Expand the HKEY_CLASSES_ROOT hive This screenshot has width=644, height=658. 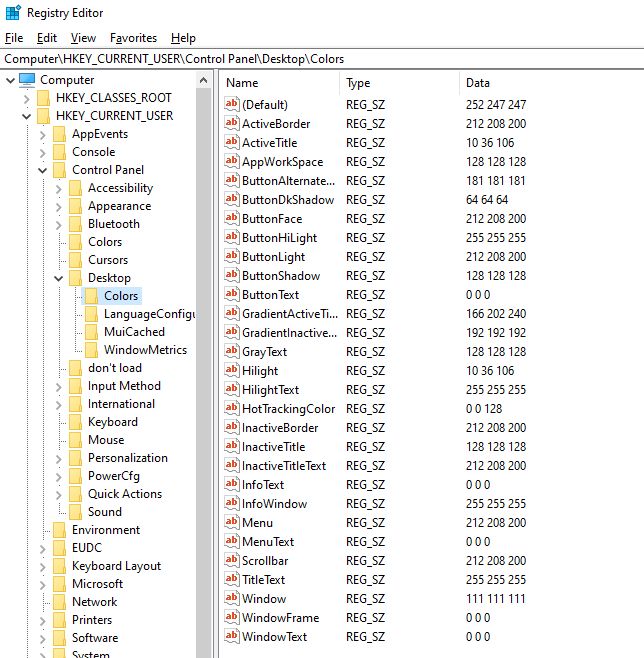coord(26,99)
